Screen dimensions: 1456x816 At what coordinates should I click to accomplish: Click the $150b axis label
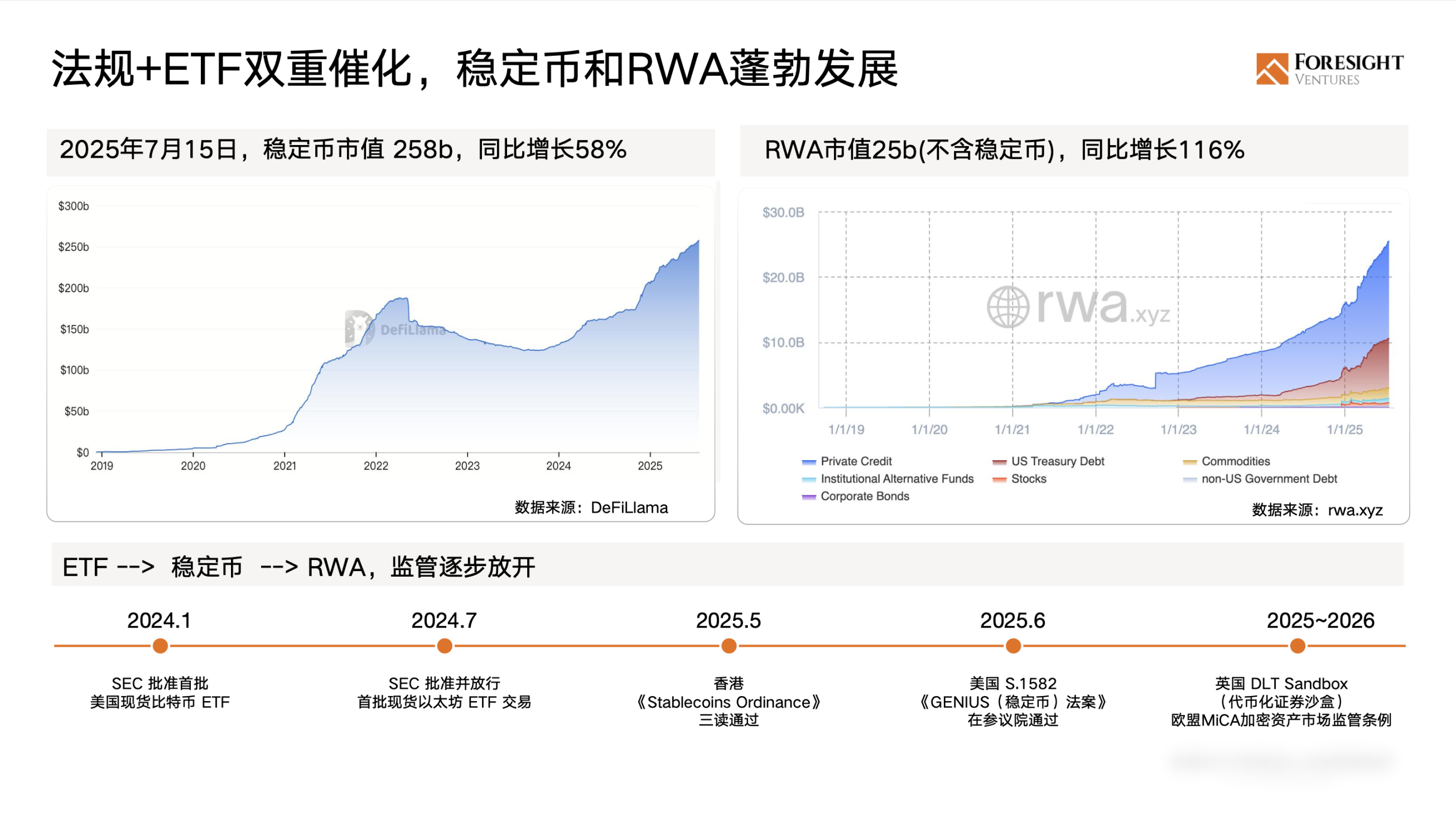click(75, 330)
